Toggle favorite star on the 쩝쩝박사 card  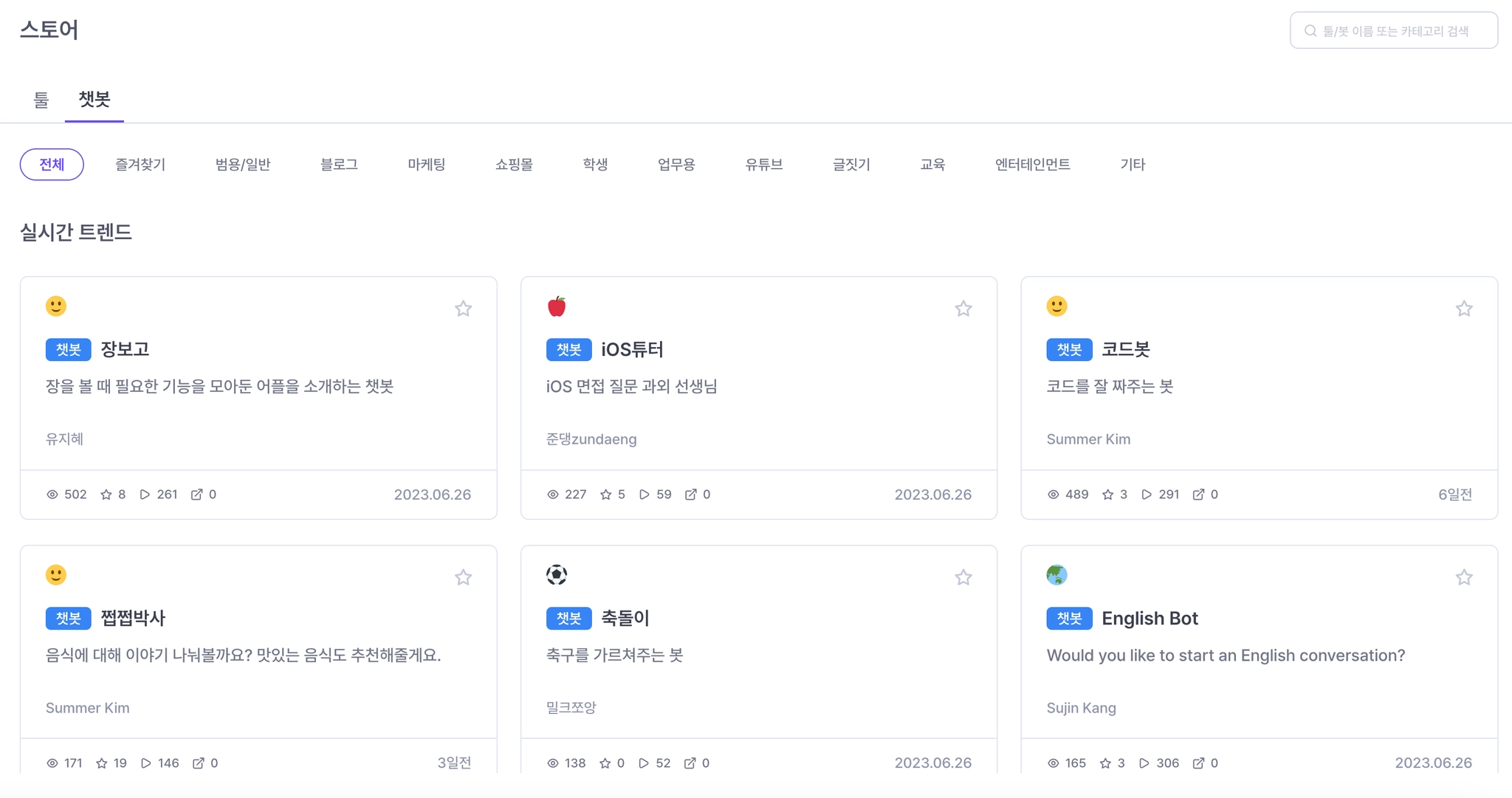pyautogui.click(x=463, y=577)
